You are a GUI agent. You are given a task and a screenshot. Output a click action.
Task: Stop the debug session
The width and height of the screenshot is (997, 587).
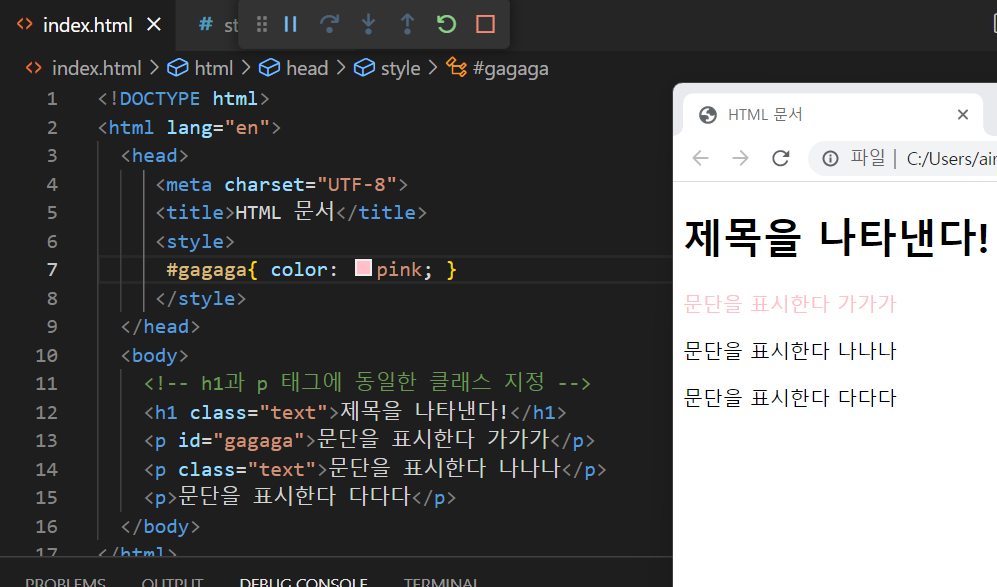point(485,24)
